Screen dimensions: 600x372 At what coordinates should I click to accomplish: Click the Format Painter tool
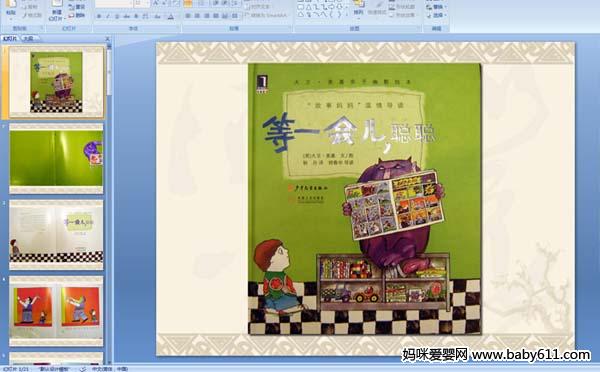(32, 15)
